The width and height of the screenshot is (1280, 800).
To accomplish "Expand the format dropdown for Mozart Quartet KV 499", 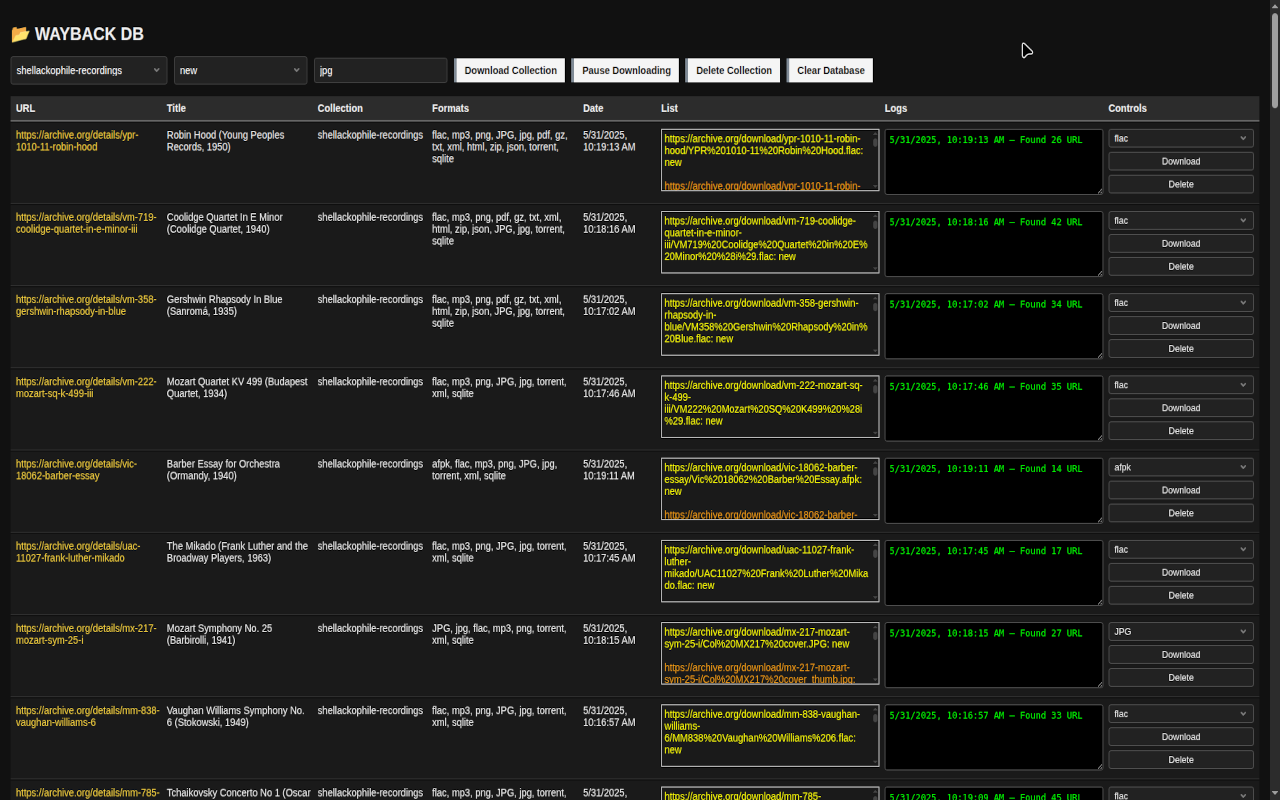I will tap(1181, 384).
